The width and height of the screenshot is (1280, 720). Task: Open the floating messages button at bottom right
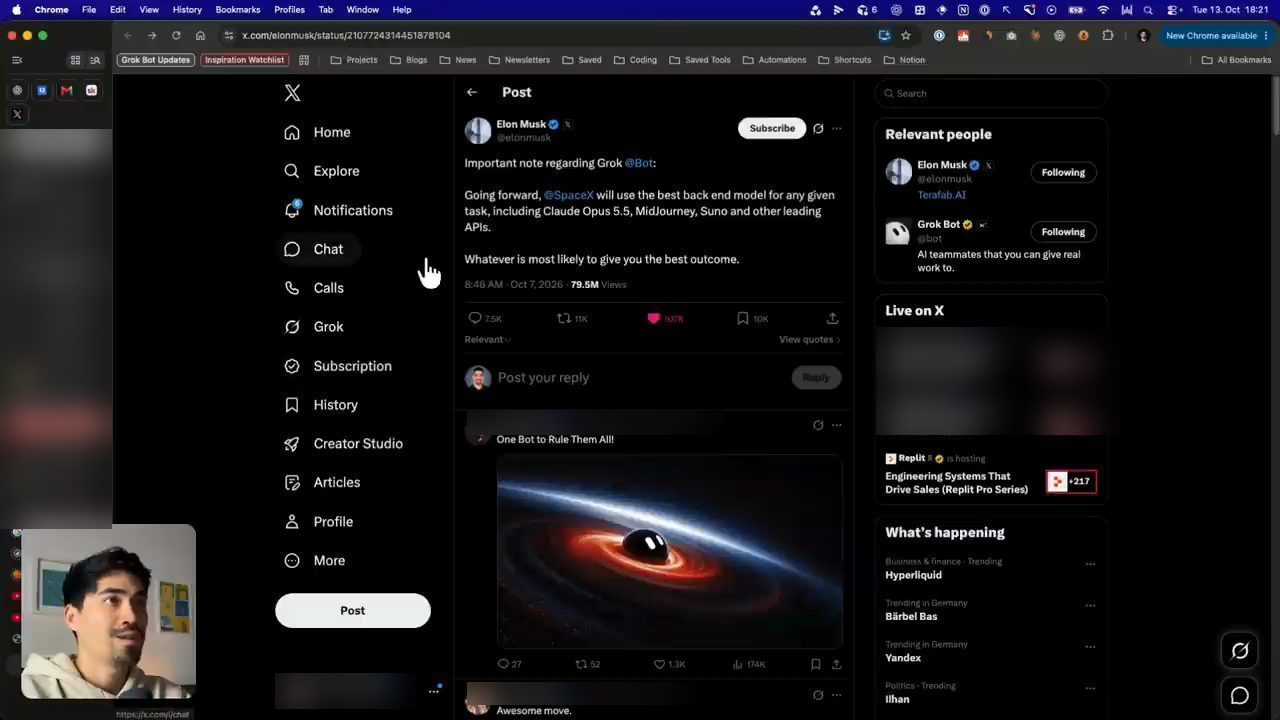(1240, 696)
